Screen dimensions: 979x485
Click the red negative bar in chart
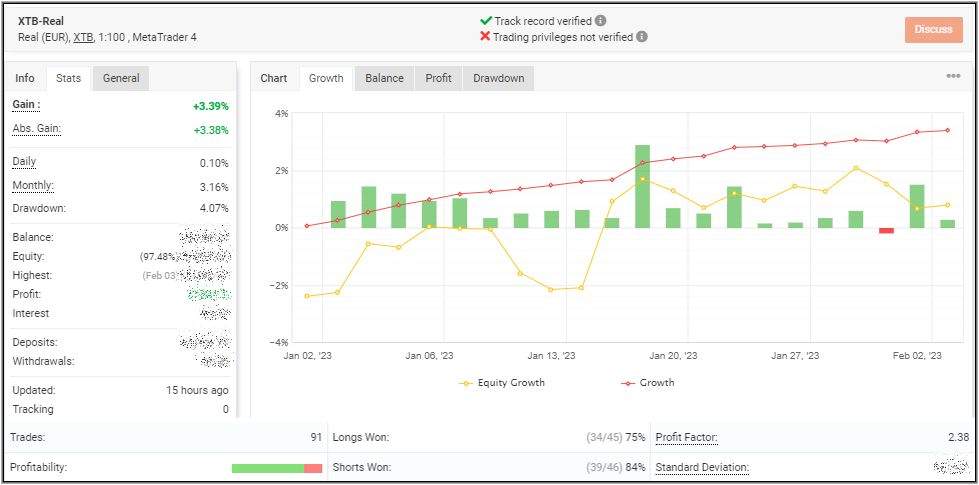point(886,231)
